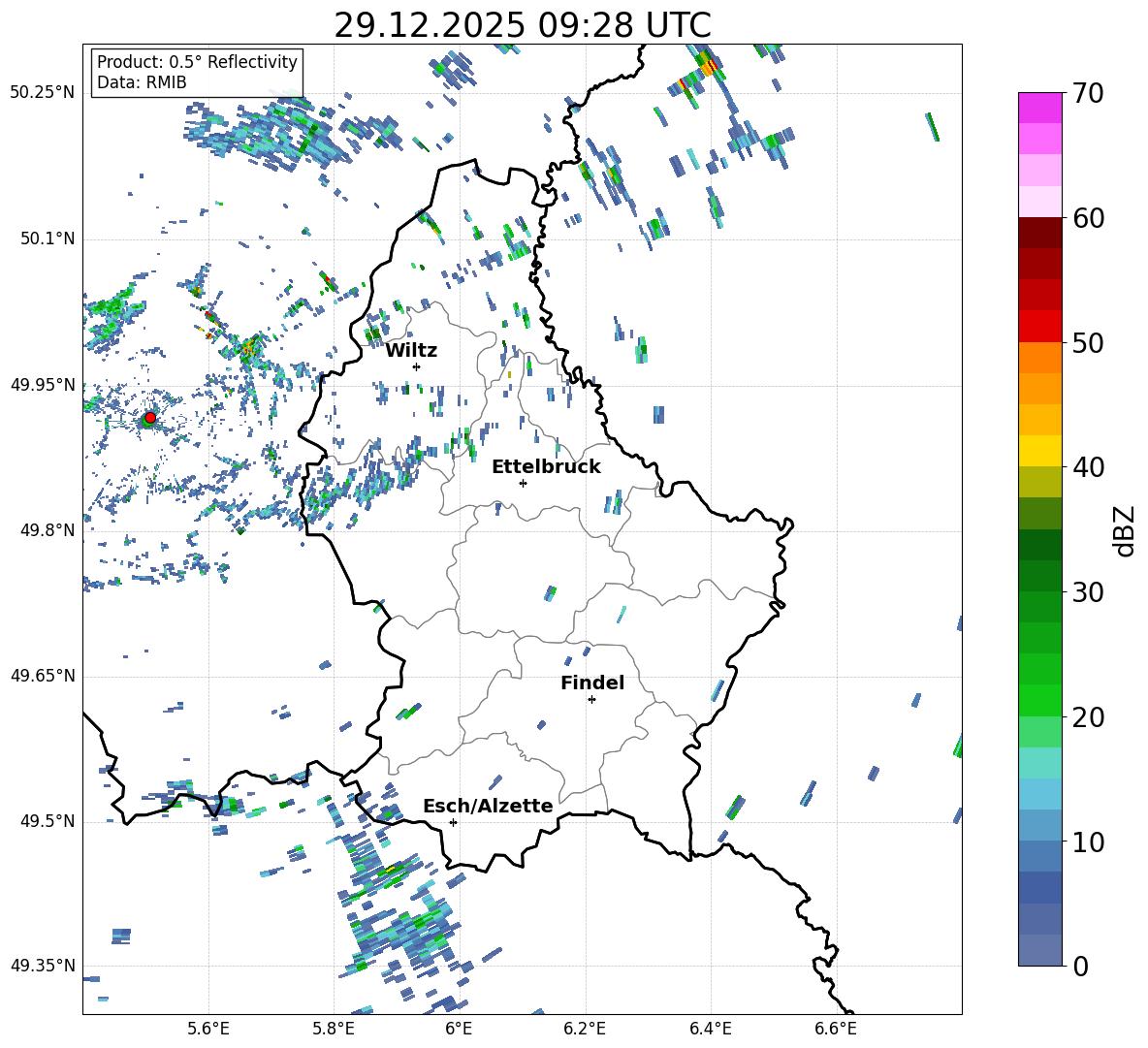Viewport: 1148px width, 1048px height.
Task: Click the Wiltz station cross marker
Action: [x=416, y=366]
